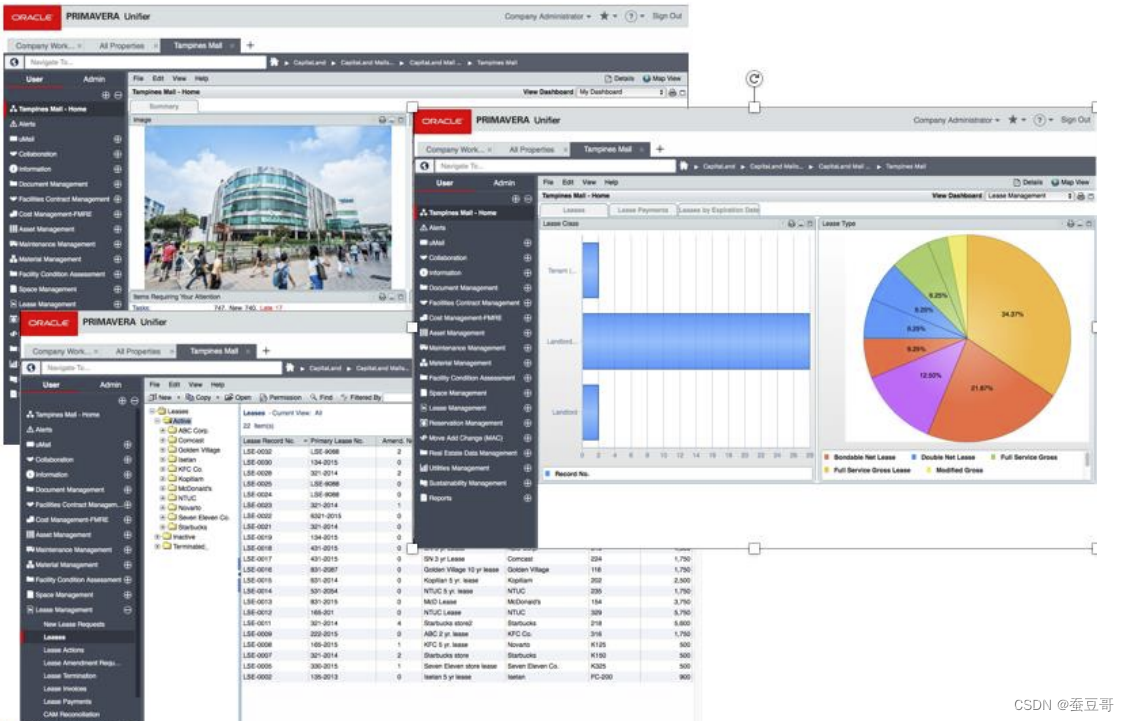Open Lease Termination in Leases log sidebar
The image size is (1129, 721).
click(x=69, y=676)
